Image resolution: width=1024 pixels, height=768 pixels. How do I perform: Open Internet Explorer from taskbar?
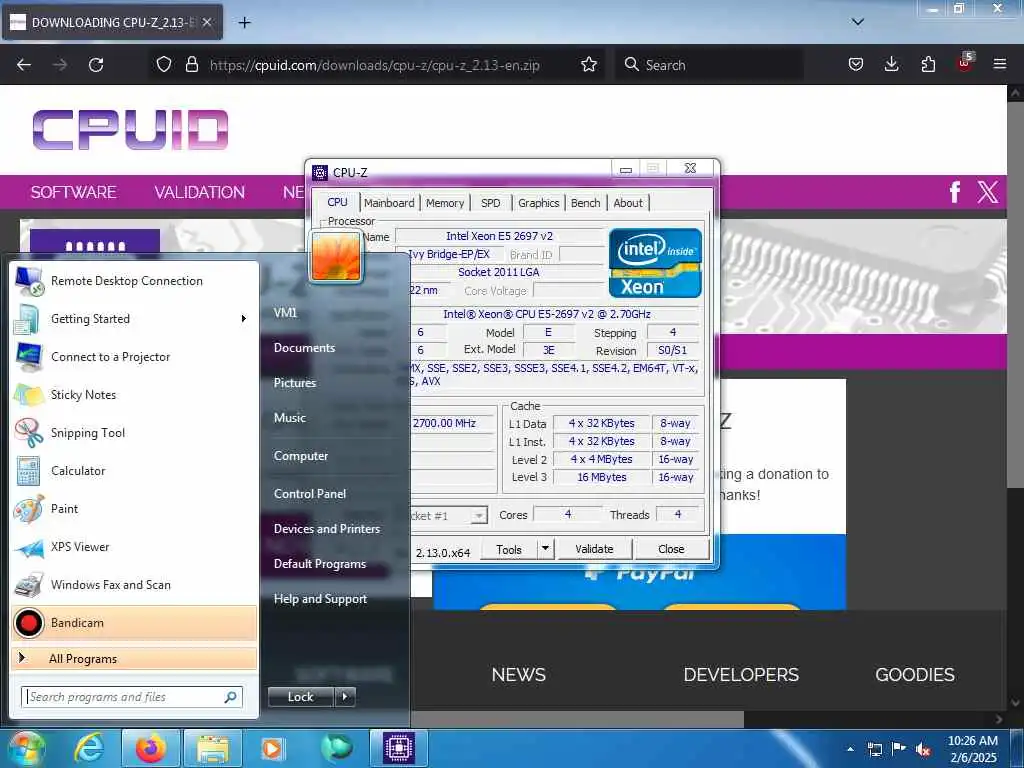point(89,748)
